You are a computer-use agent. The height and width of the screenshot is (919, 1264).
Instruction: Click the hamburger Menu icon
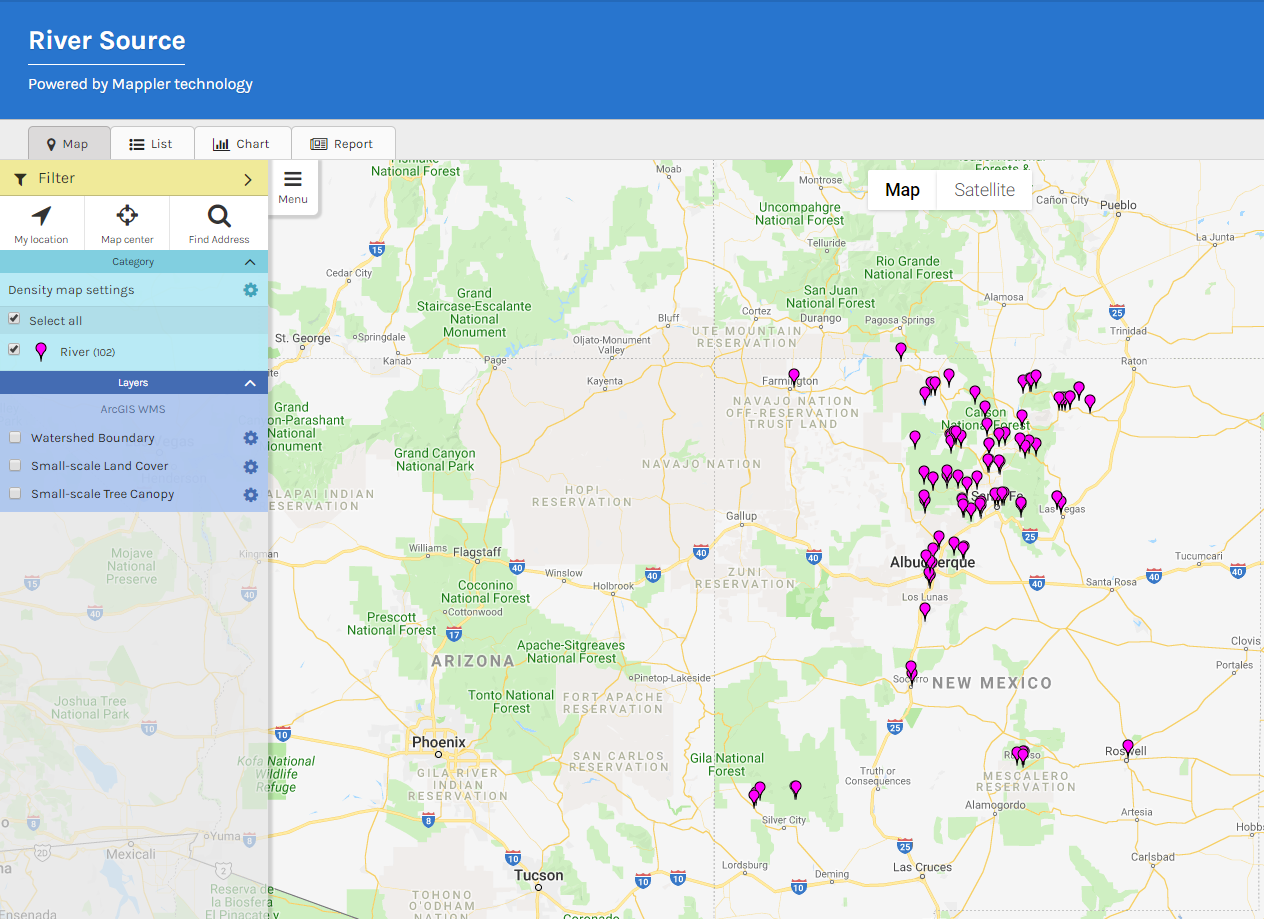click(x=293, y=180)
